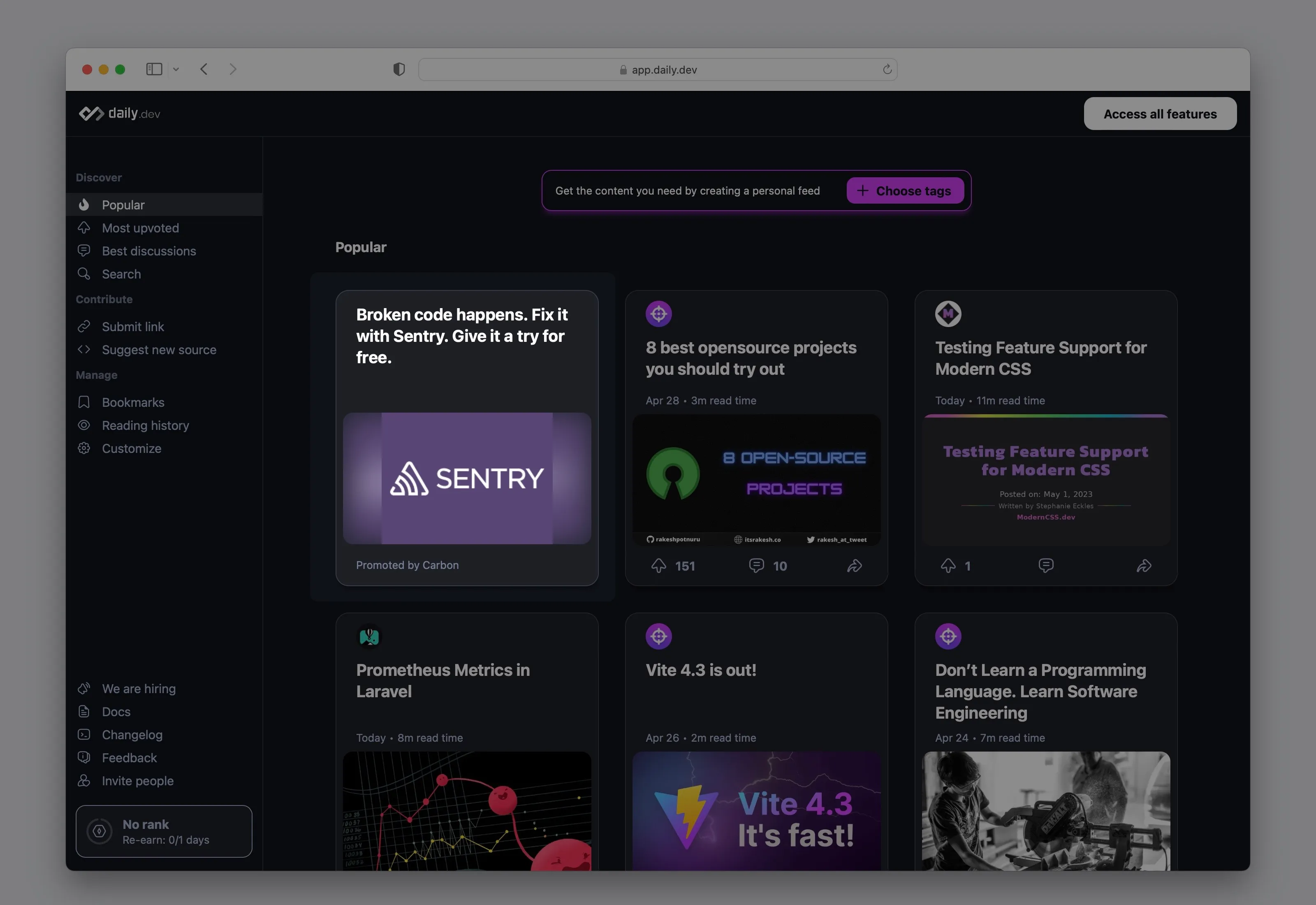Click the Safari privacy shield icon
Screen dimensions: 1316x905
tap(399, 69)
